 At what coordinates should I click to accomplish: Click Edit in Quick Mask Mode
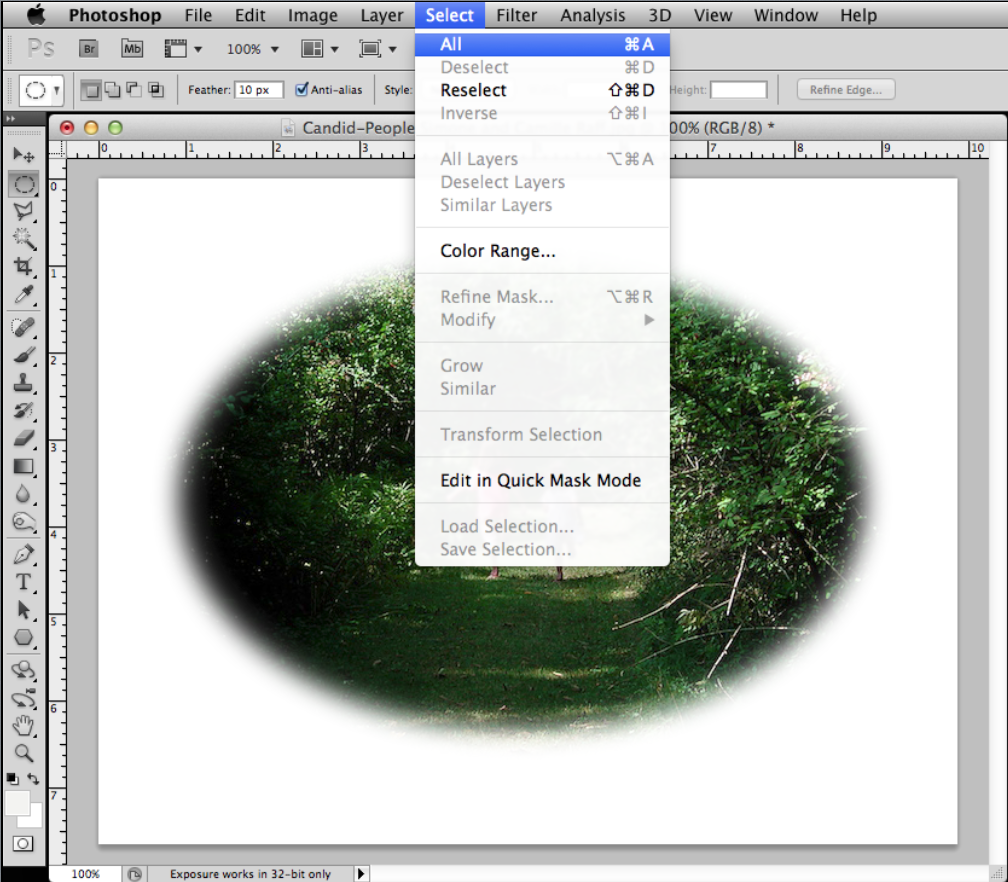tap(540, 480)
